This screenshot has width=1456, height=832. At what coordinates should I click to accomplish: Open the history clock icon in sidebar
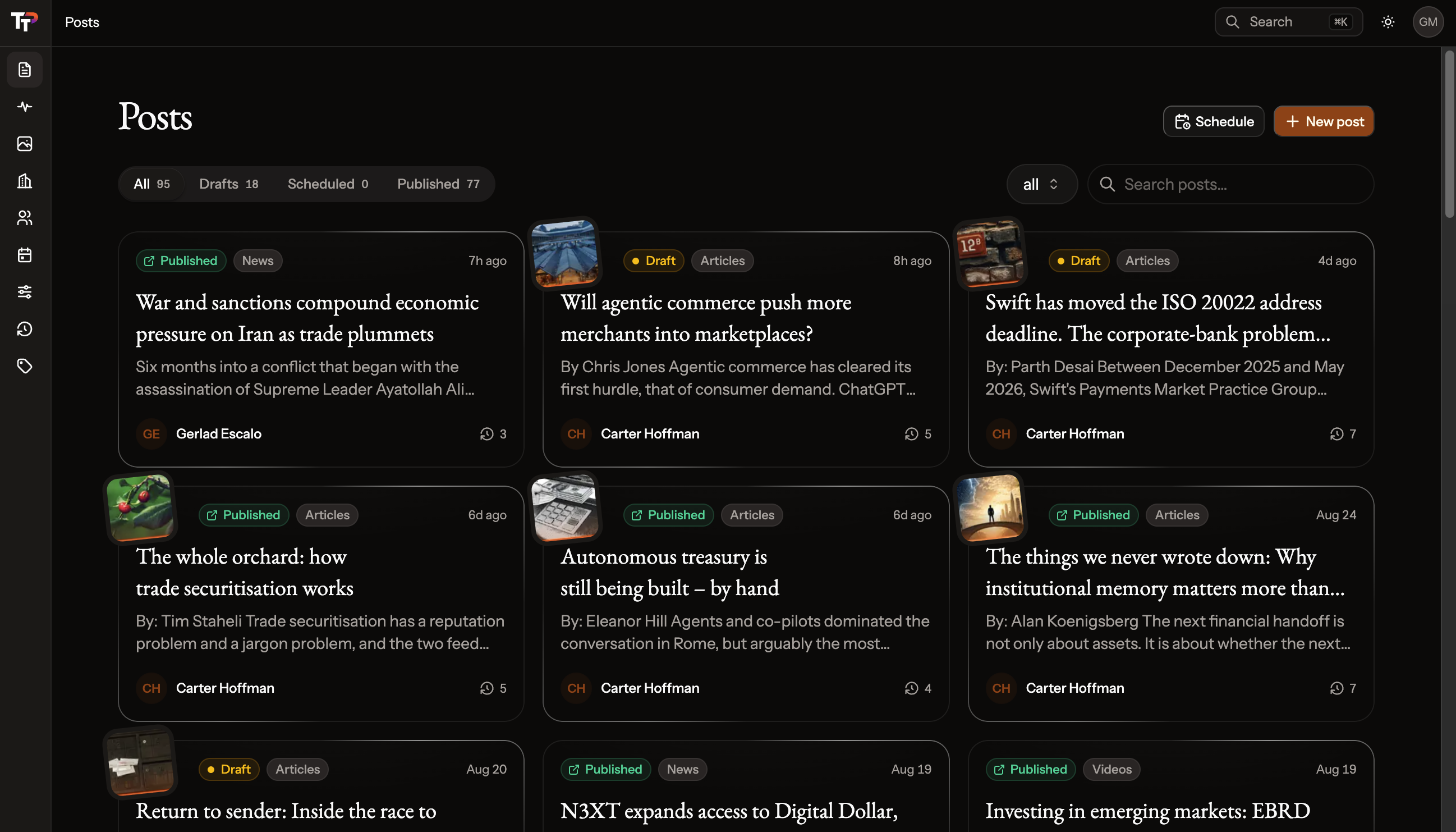(25, 329)
